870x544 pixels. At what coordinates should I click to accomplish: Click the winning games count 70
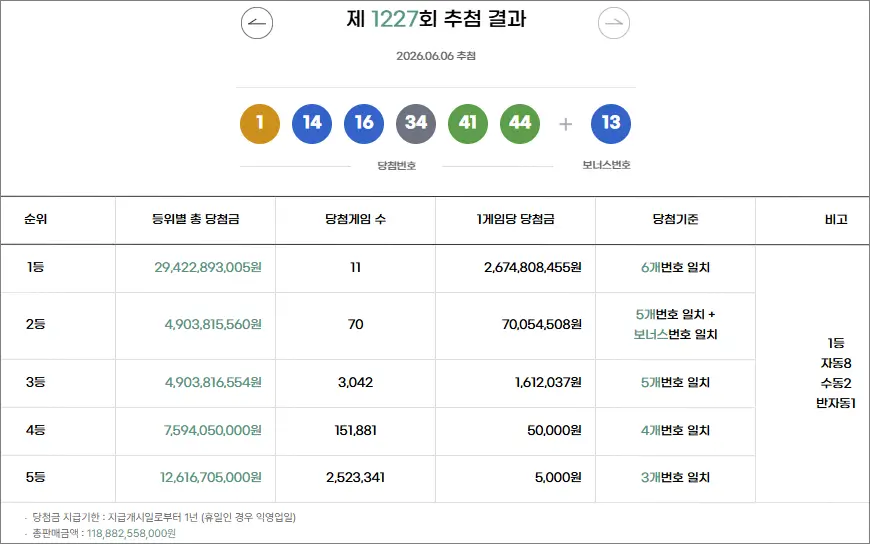(x=356, y=324)
